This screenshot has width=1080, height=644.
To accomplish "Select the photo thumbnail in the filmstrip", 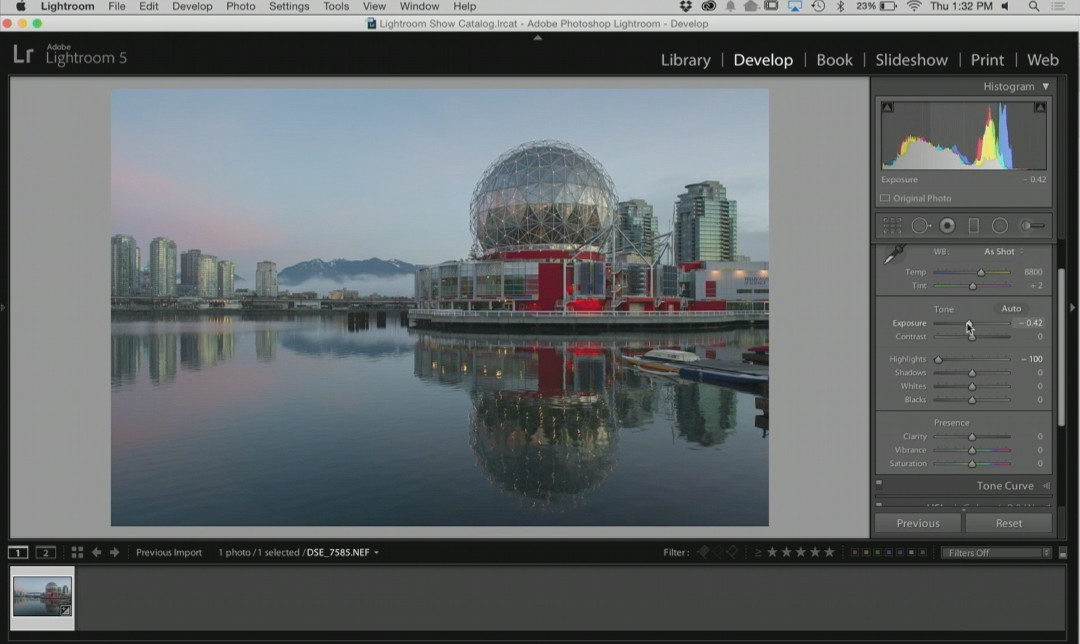I will [41, 597].
